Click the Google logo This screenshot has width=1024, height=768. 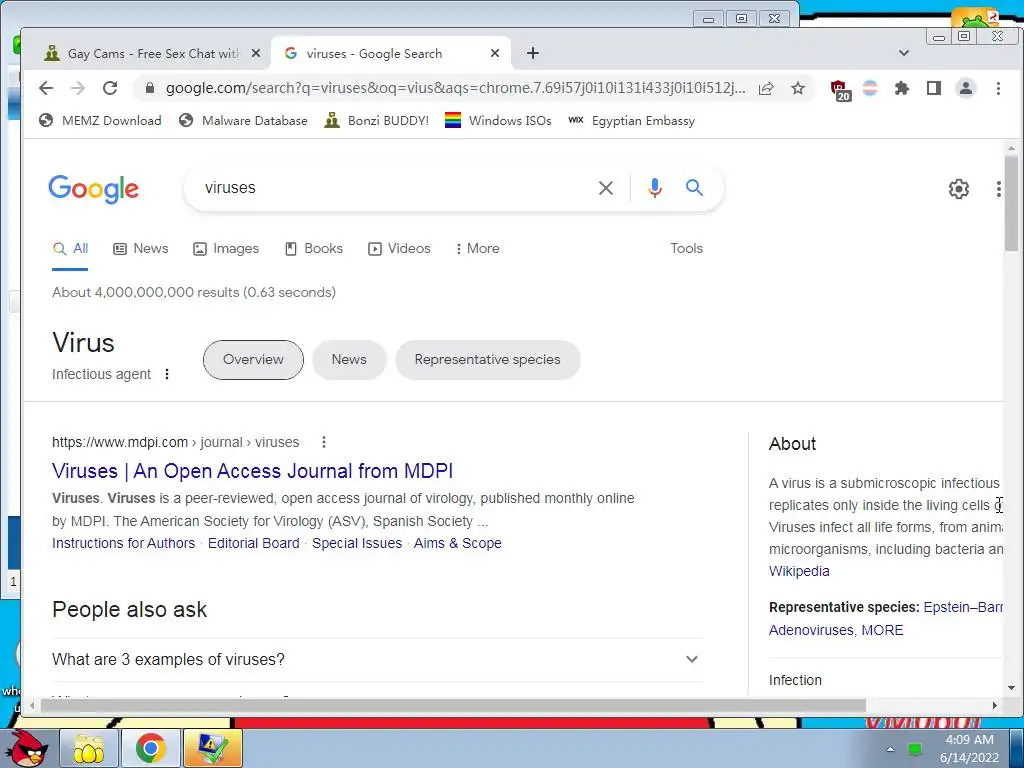[x=93, y=189]
